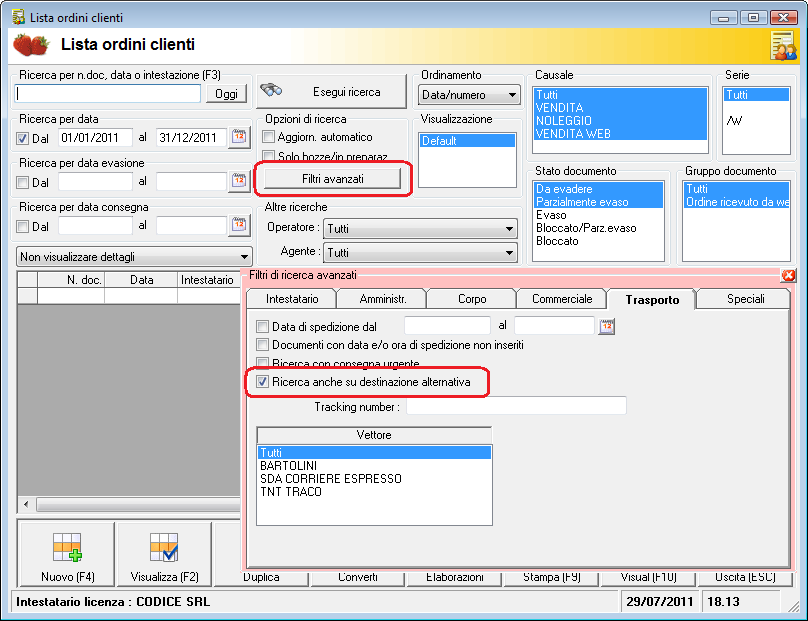Screen dimensions: 808x621
Task: Select Bloccato/Parz.evaso status
Action: 598,228
